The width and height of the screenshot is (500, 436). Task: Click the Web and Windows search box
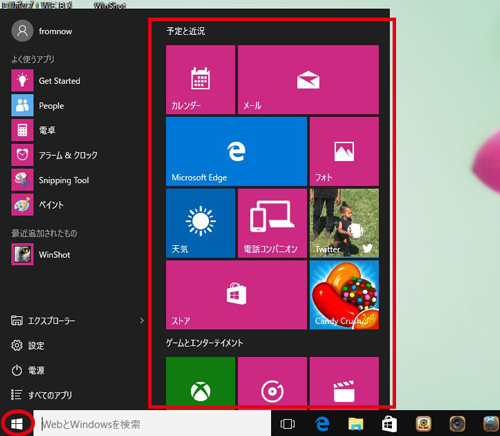pyautogui.click(x=152, y=424)
